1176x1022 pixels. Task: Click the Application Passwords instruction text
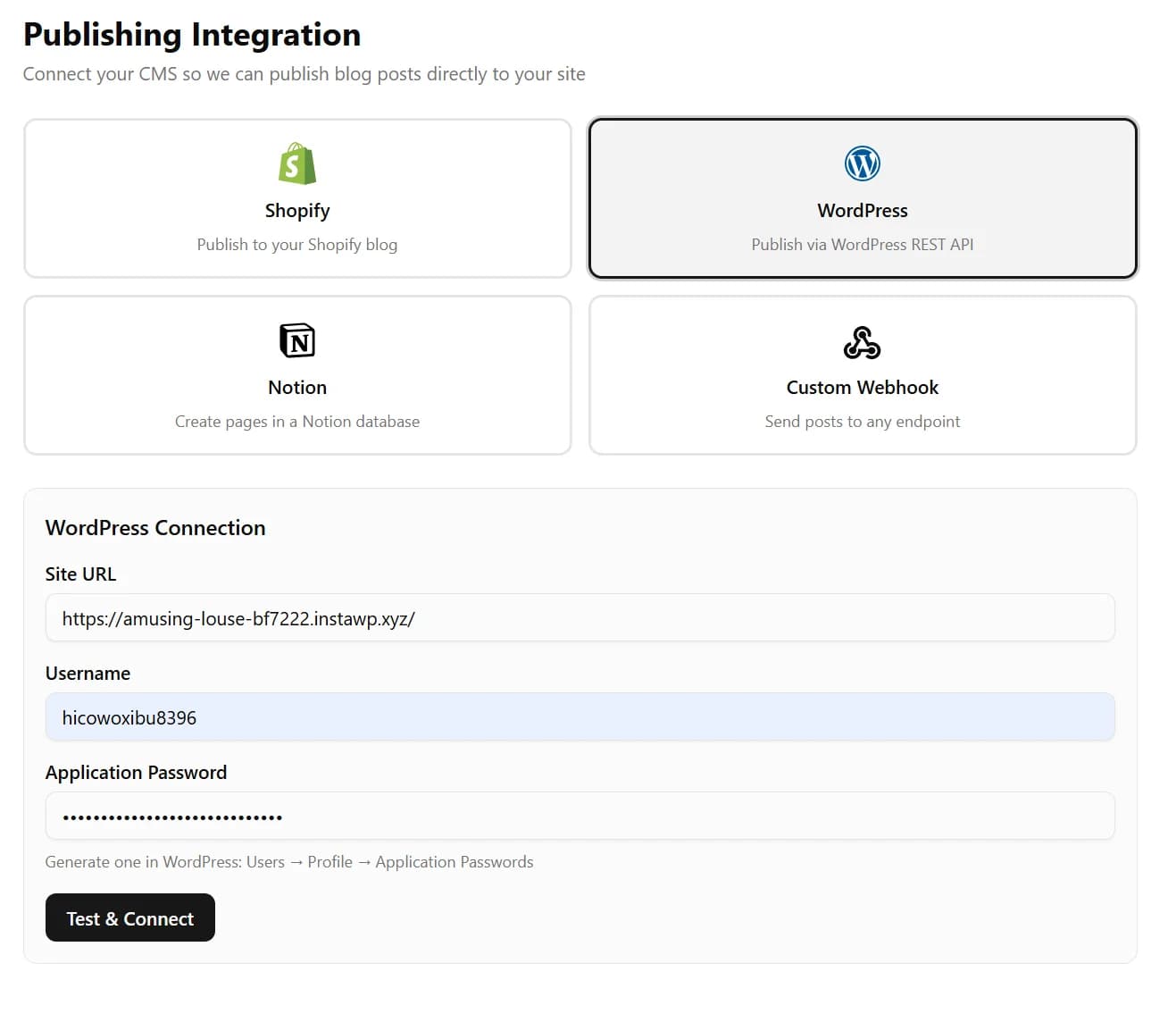(x=289, y=861)
